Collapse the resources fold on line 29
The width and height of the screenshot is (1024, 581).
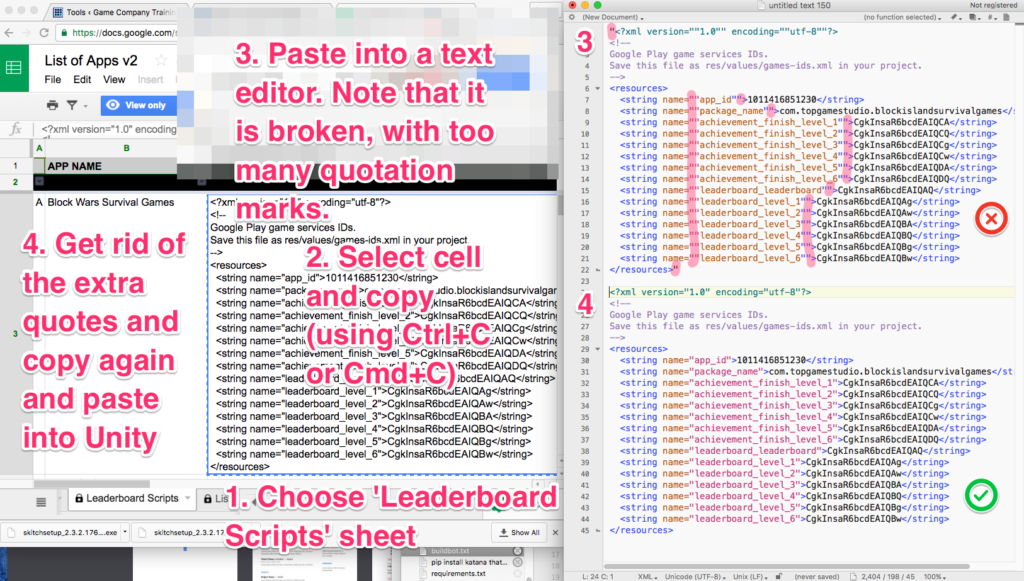(x=597, y=349)
